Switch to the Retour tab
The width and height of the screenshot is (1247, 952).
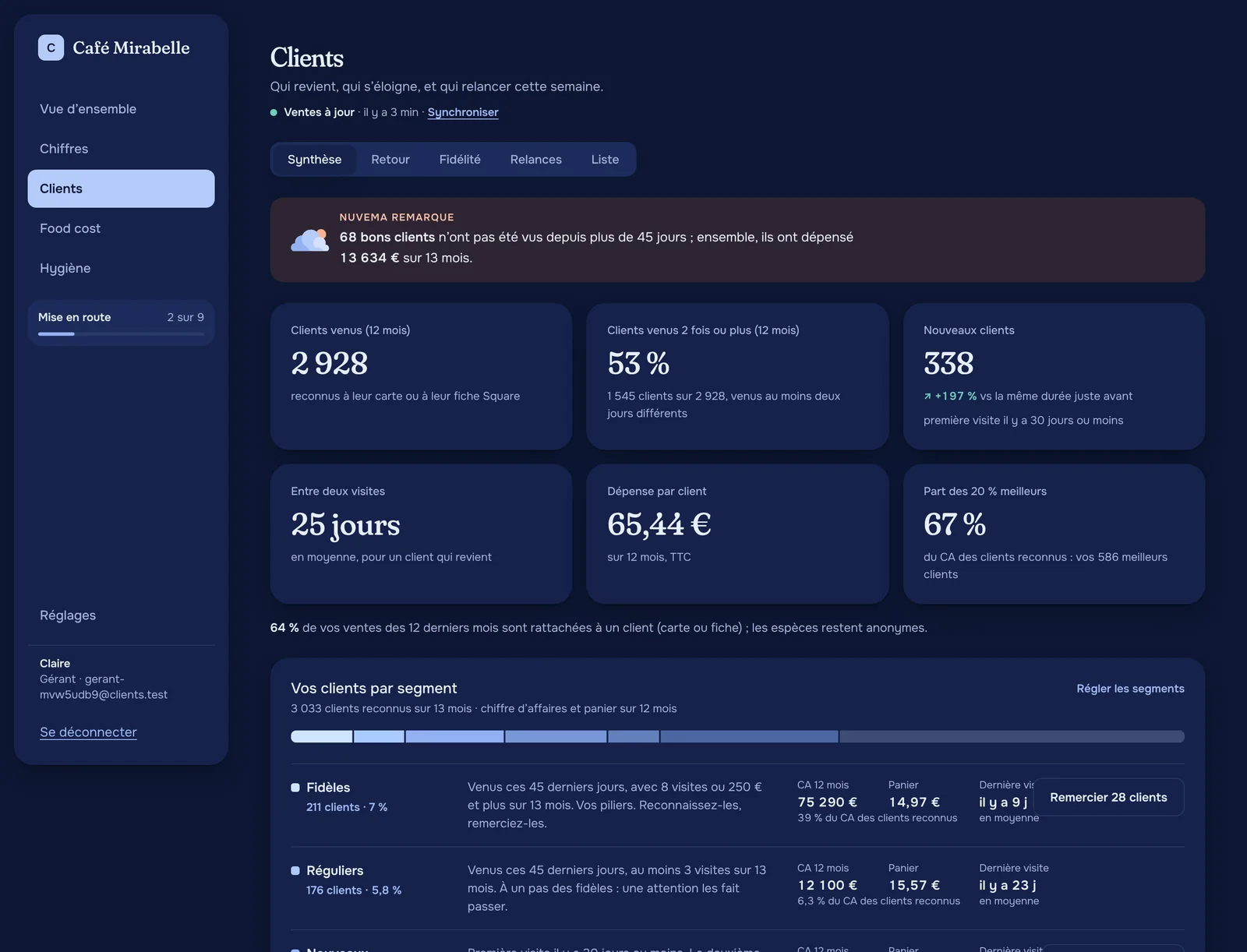tap(390, 160)
